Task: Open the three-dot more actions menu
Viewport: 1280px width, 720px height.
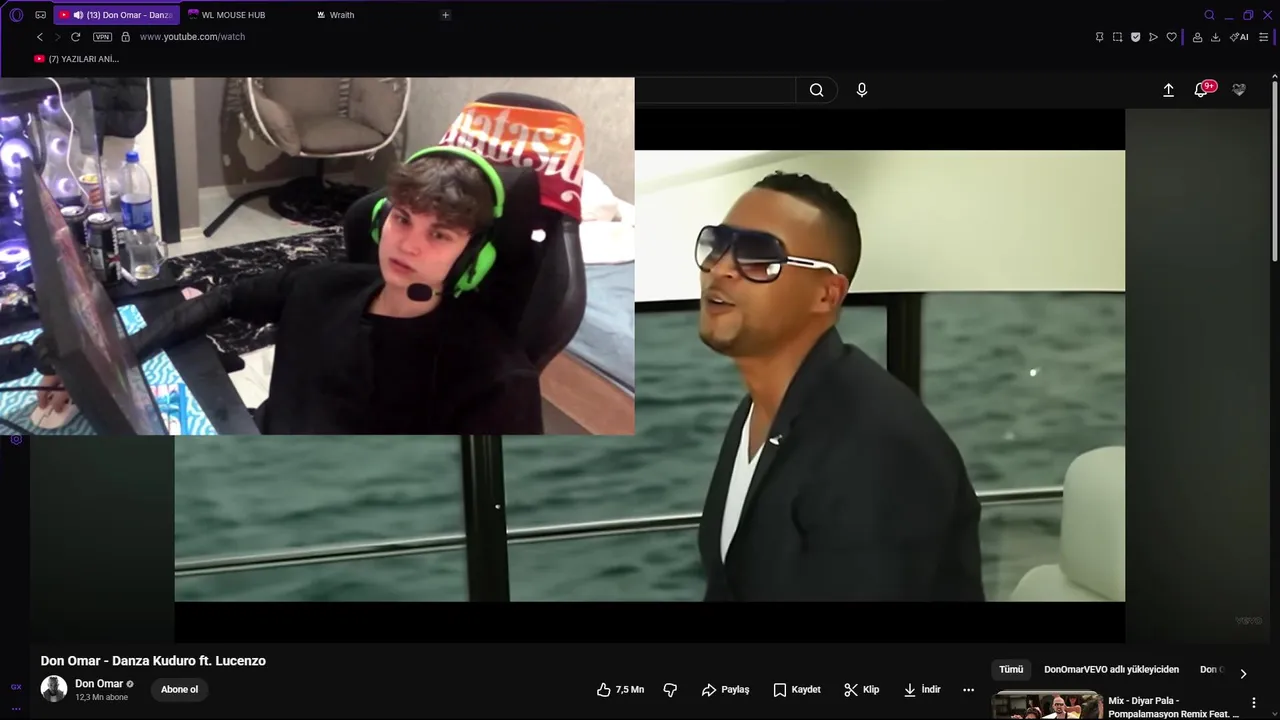Action: pyautogui.click(x=968, y=690)
